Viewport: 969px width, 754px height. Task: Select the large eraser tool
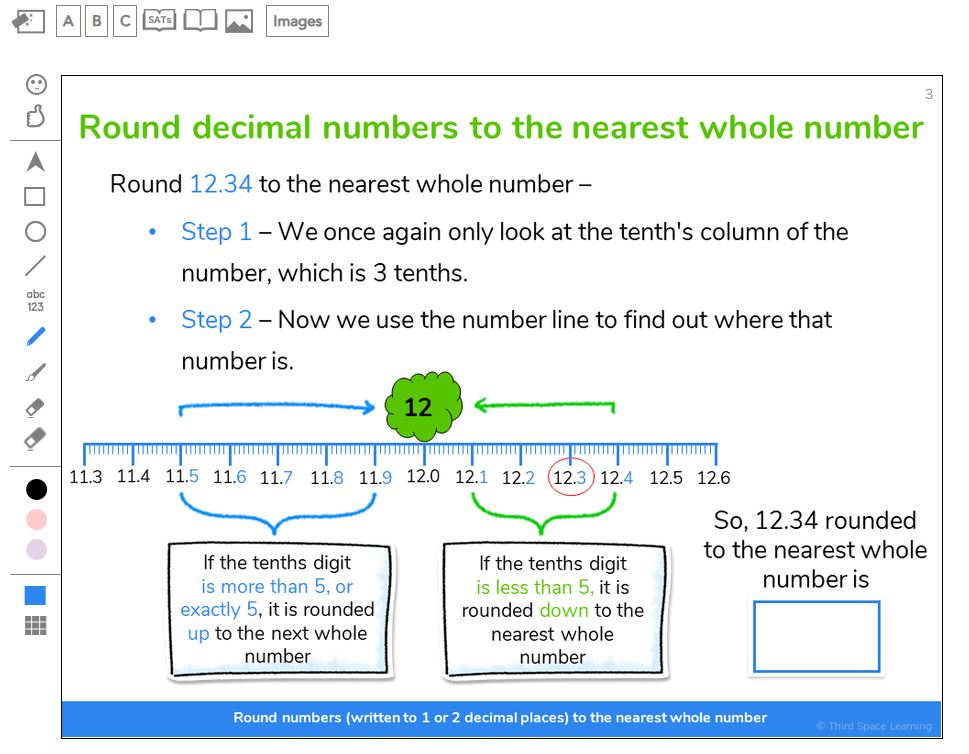pos(35,438)
